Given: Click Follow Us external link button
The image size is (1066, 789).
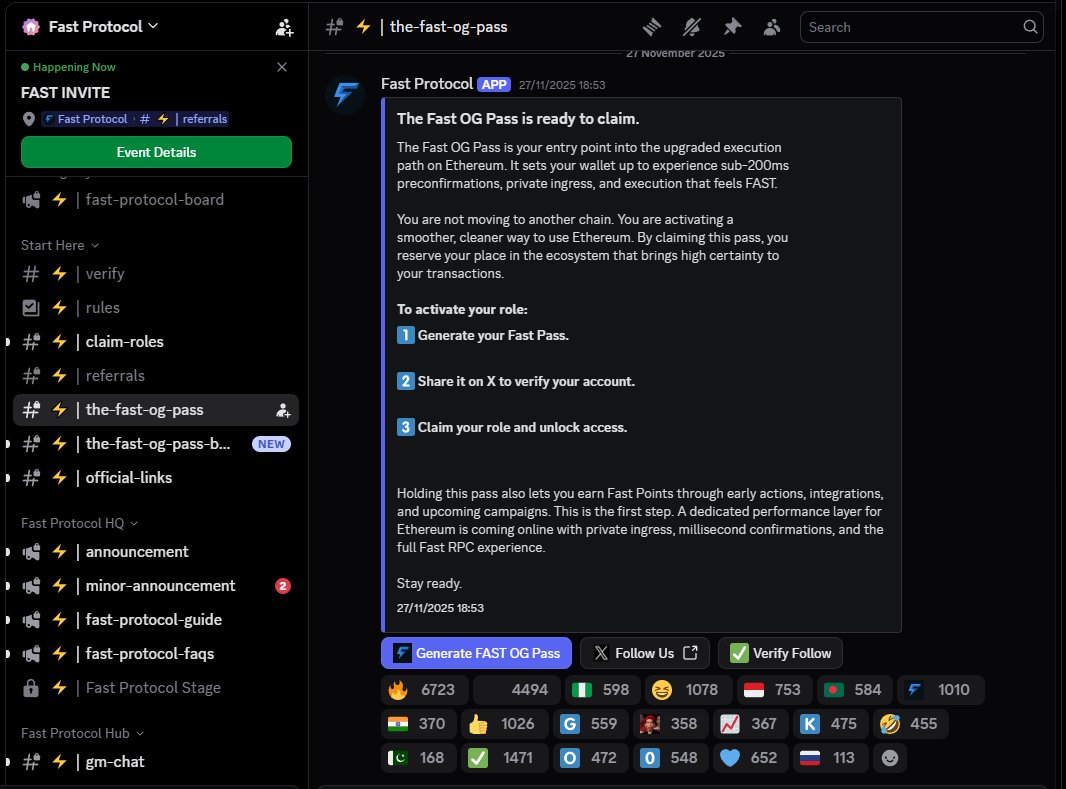Looking at the screenshot, I should [644, 653].
